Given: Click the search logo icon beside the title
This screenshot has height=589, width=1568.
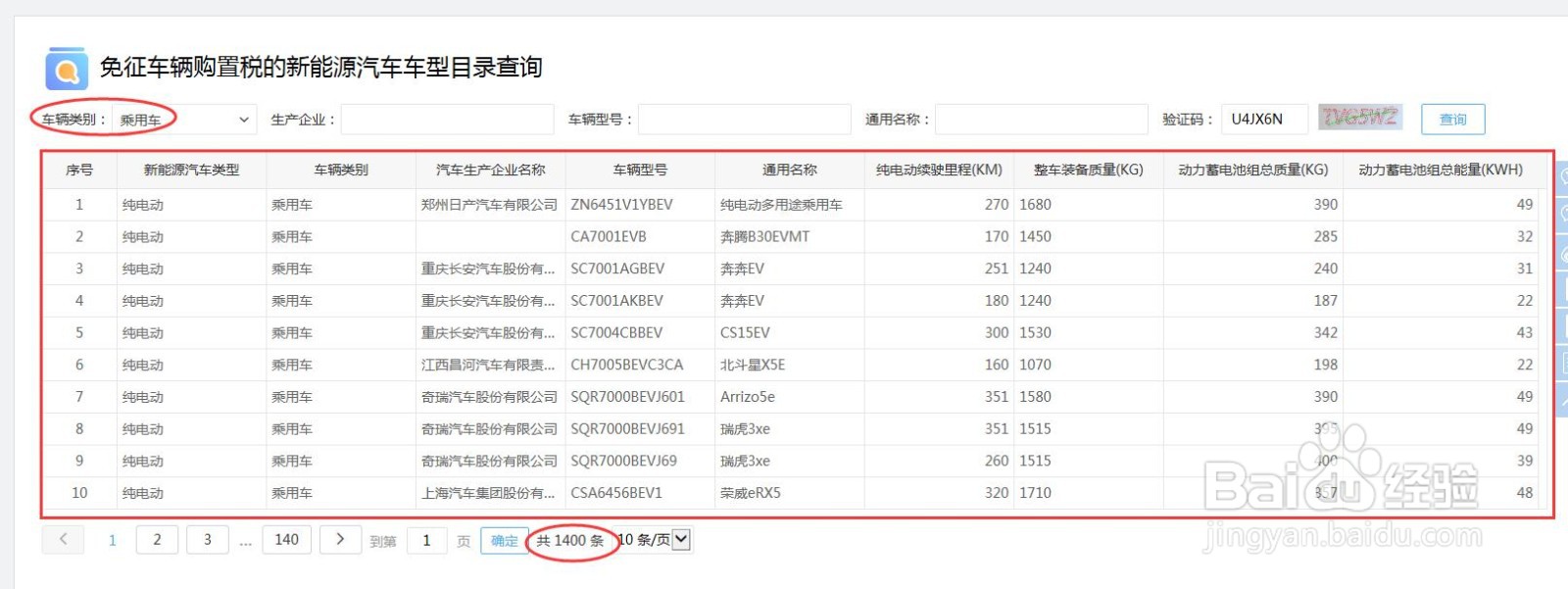Looking at the screenshot, I should [67, 68].
